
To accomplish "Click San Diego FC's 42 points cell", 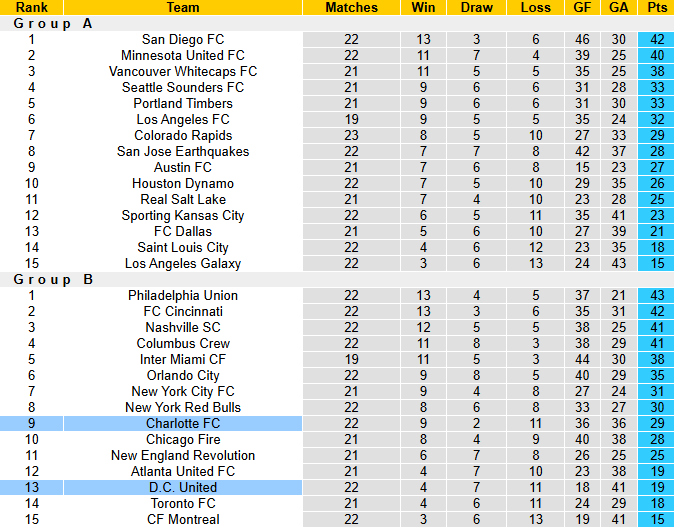I will coord(657,40).
